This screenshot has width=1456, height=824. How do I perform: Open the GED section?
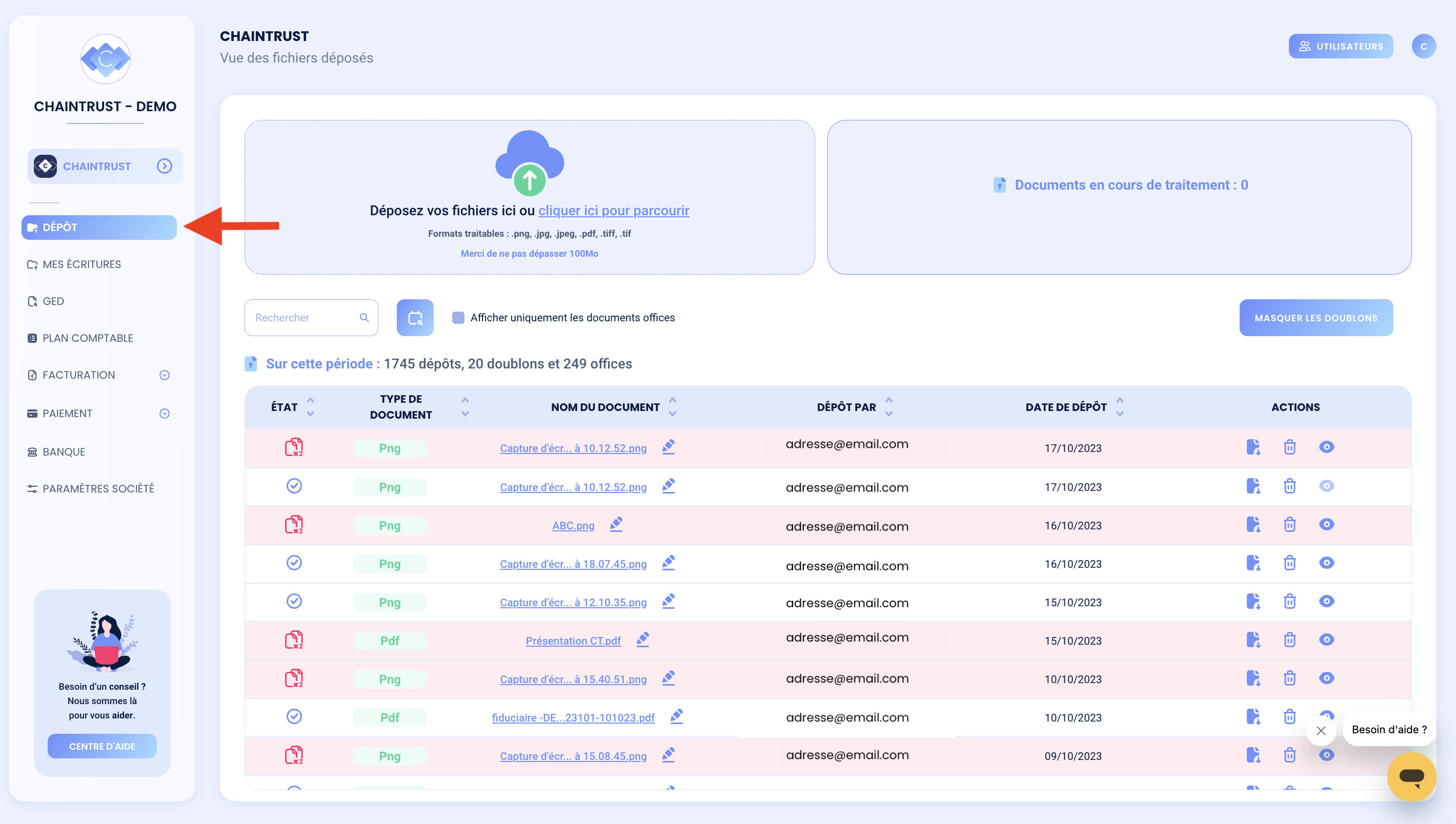pyautogui.click(x=46, y=301)
